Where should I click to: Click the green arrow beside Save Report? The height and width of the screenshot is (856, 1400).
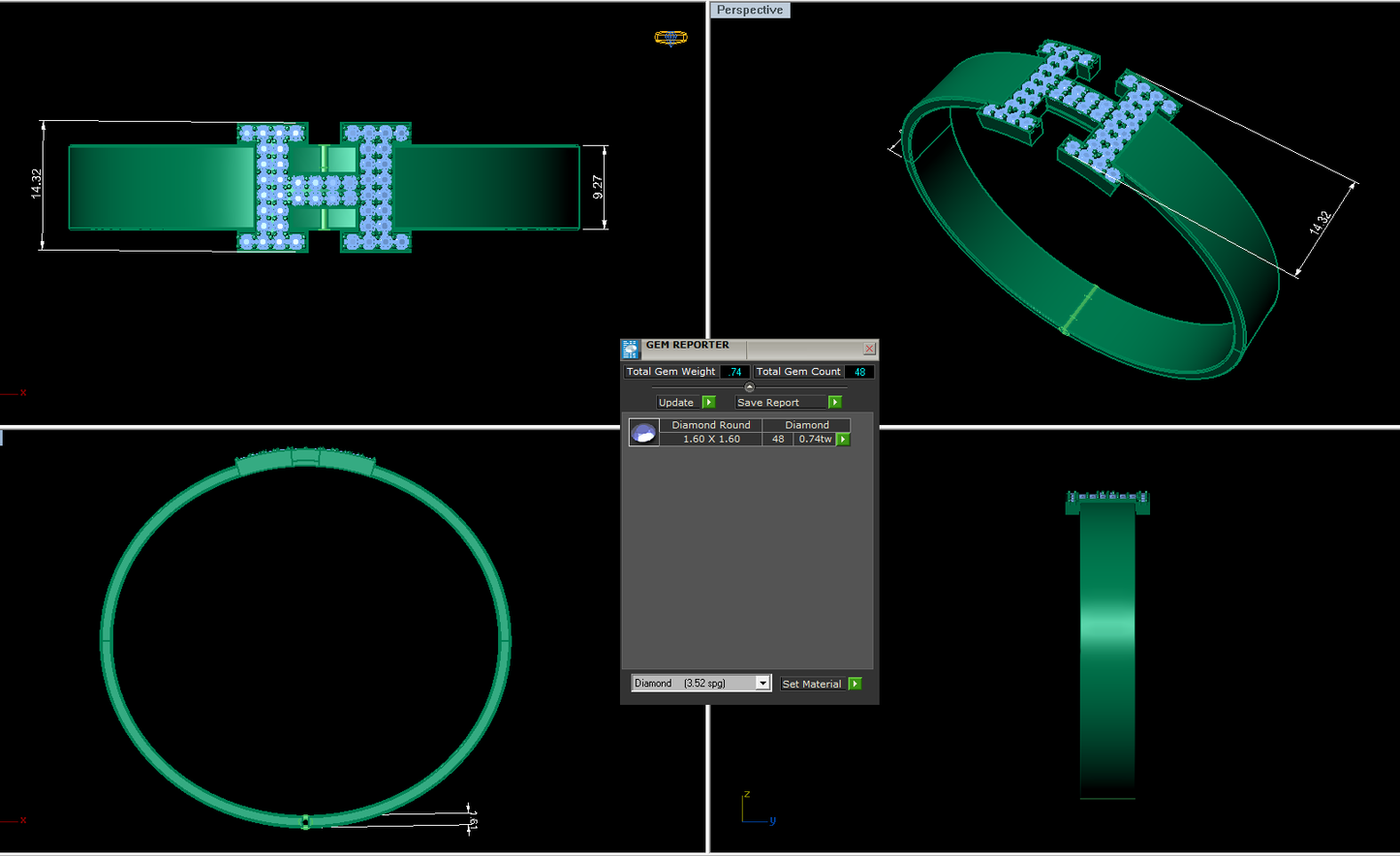coord(835,402)
